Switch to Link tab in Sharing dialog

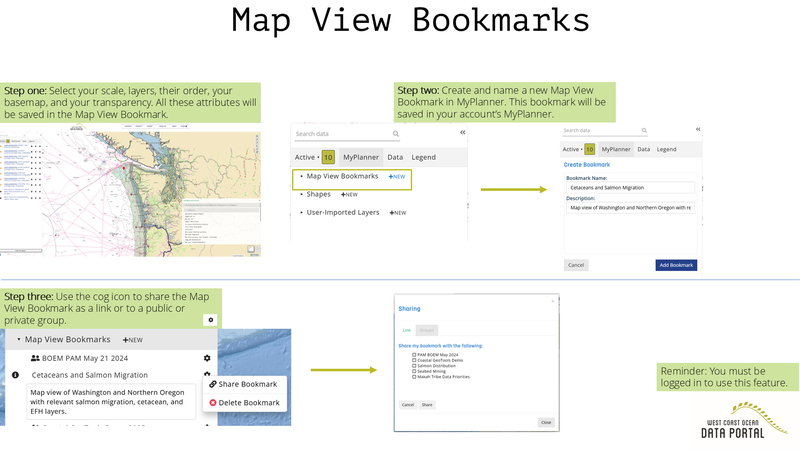click(407, 330)
